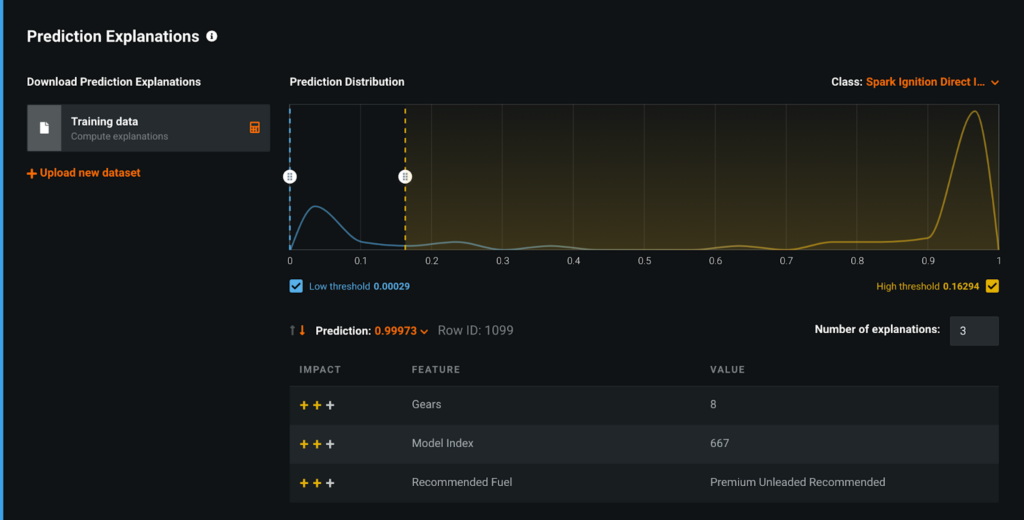Click the Gears value 8

(x=713, y=404)
